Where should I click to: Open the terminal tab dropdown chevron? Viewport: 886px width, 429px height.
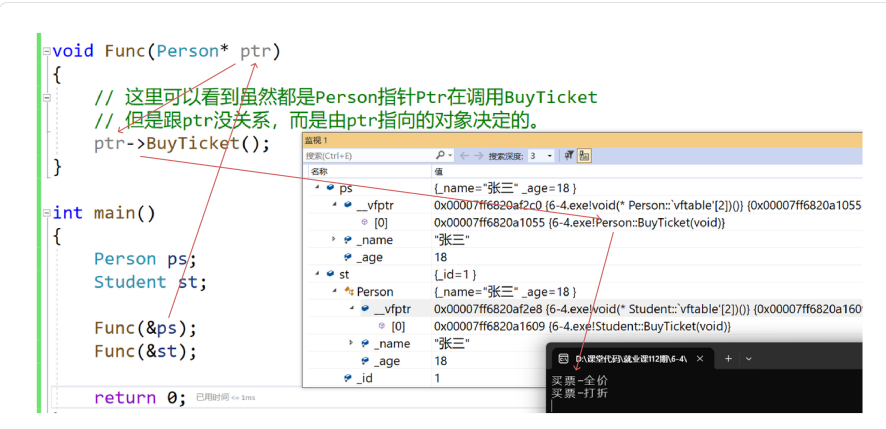[x=749, y=358]
